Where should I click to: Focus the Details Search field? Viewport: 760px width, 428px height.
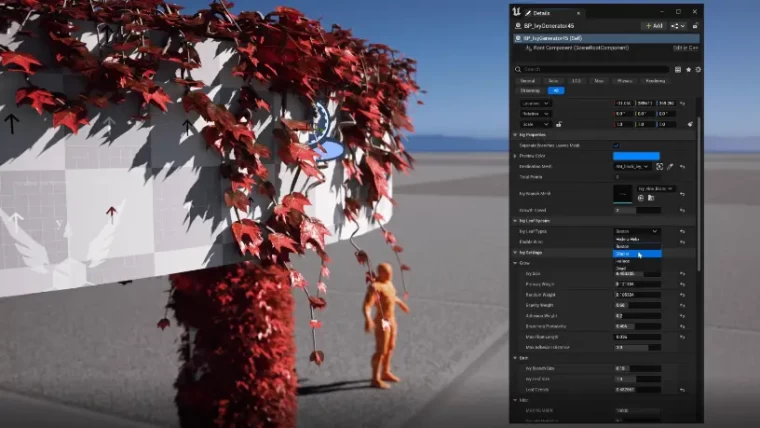591,69
